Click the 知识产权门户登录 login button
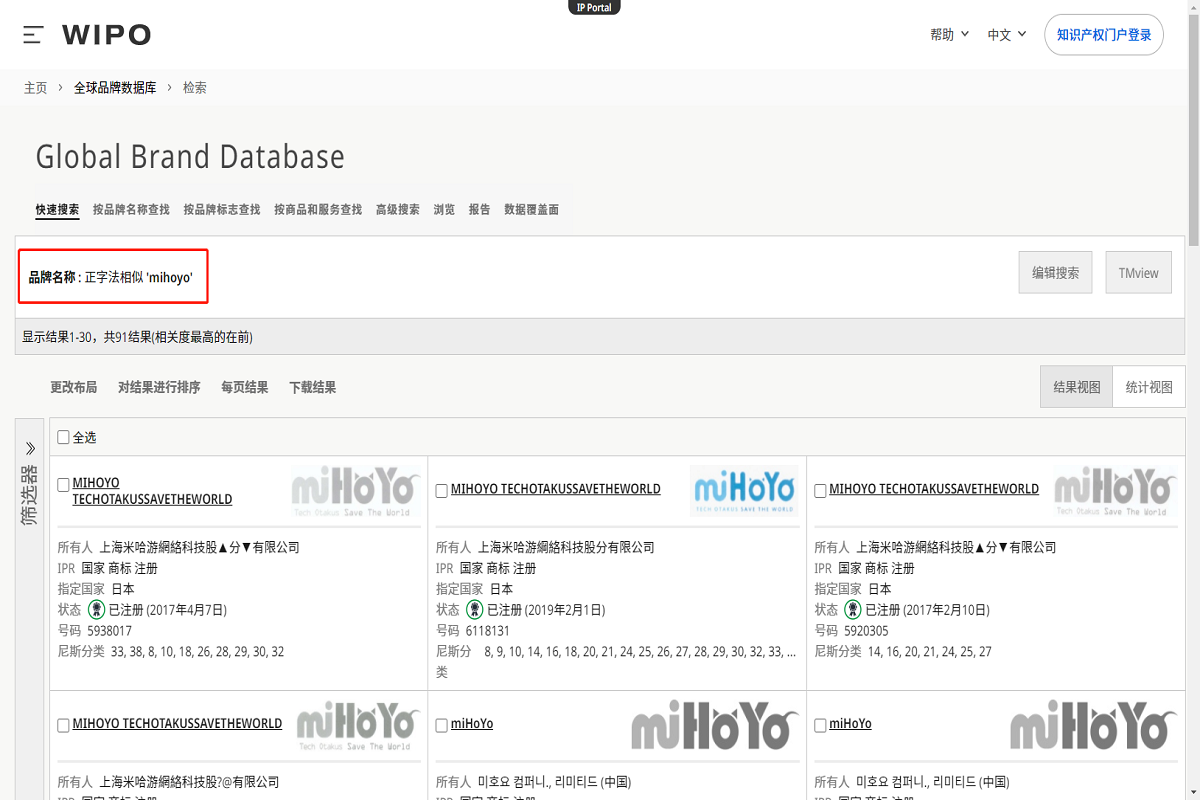This screenshot has width=1200, height=800. pos(1104,35)
